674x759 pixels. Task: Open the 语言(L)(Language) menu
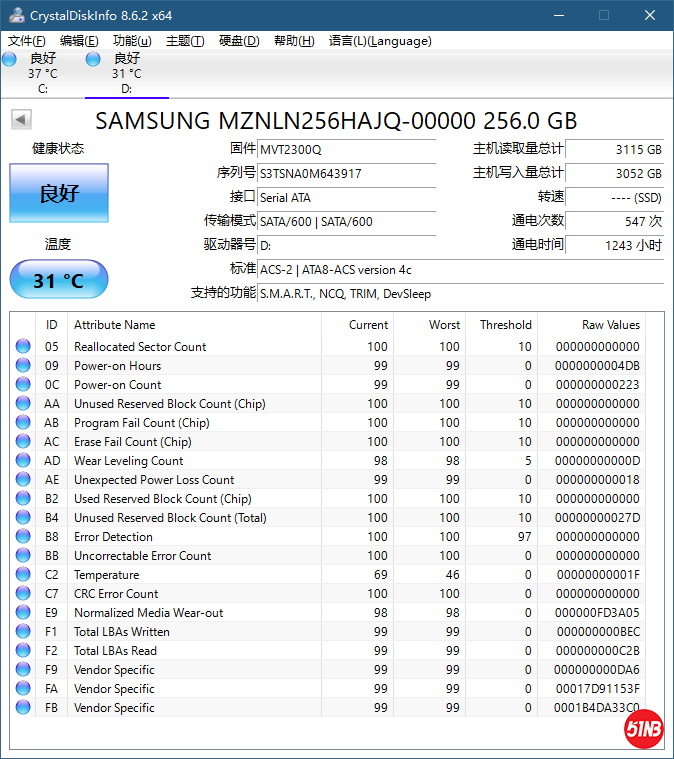[380, 41]
